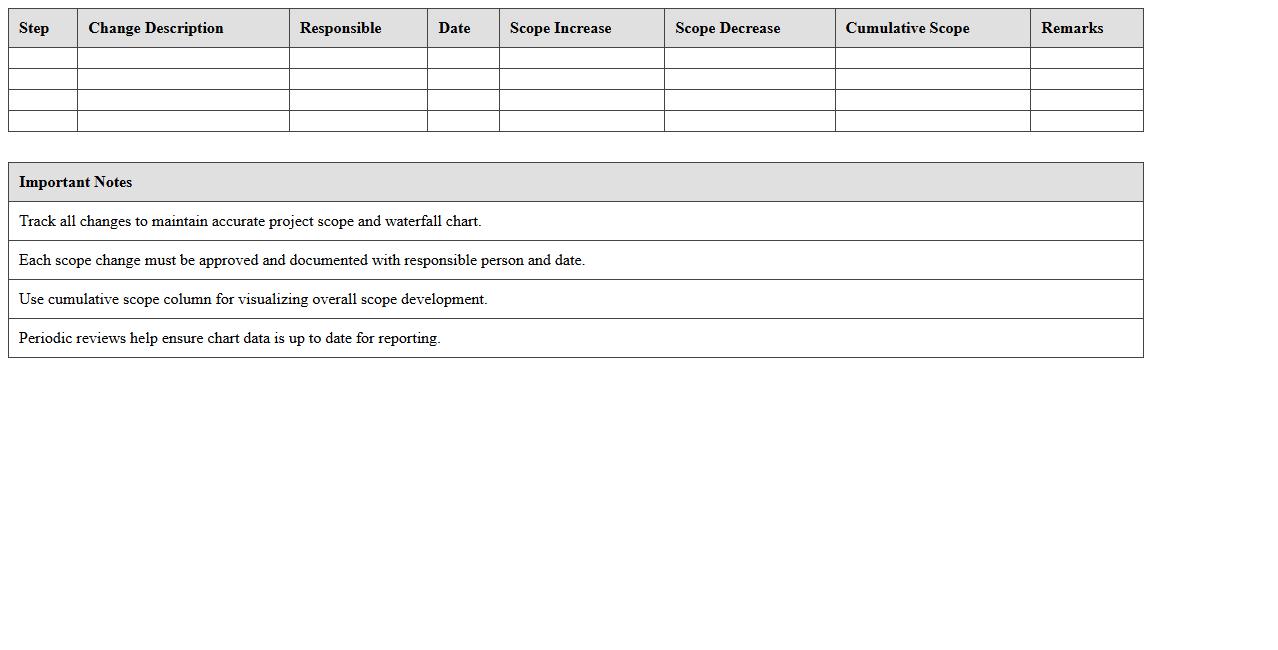Select the Date column header
This screenshot has height=650, width=1278.
point(454,28)
